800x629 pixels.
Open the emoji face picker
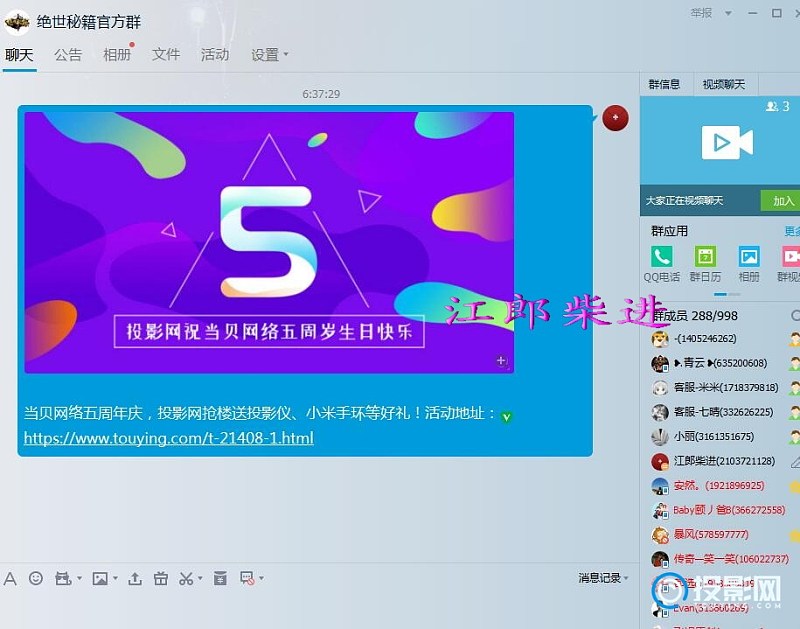click(x=36, y=578)
